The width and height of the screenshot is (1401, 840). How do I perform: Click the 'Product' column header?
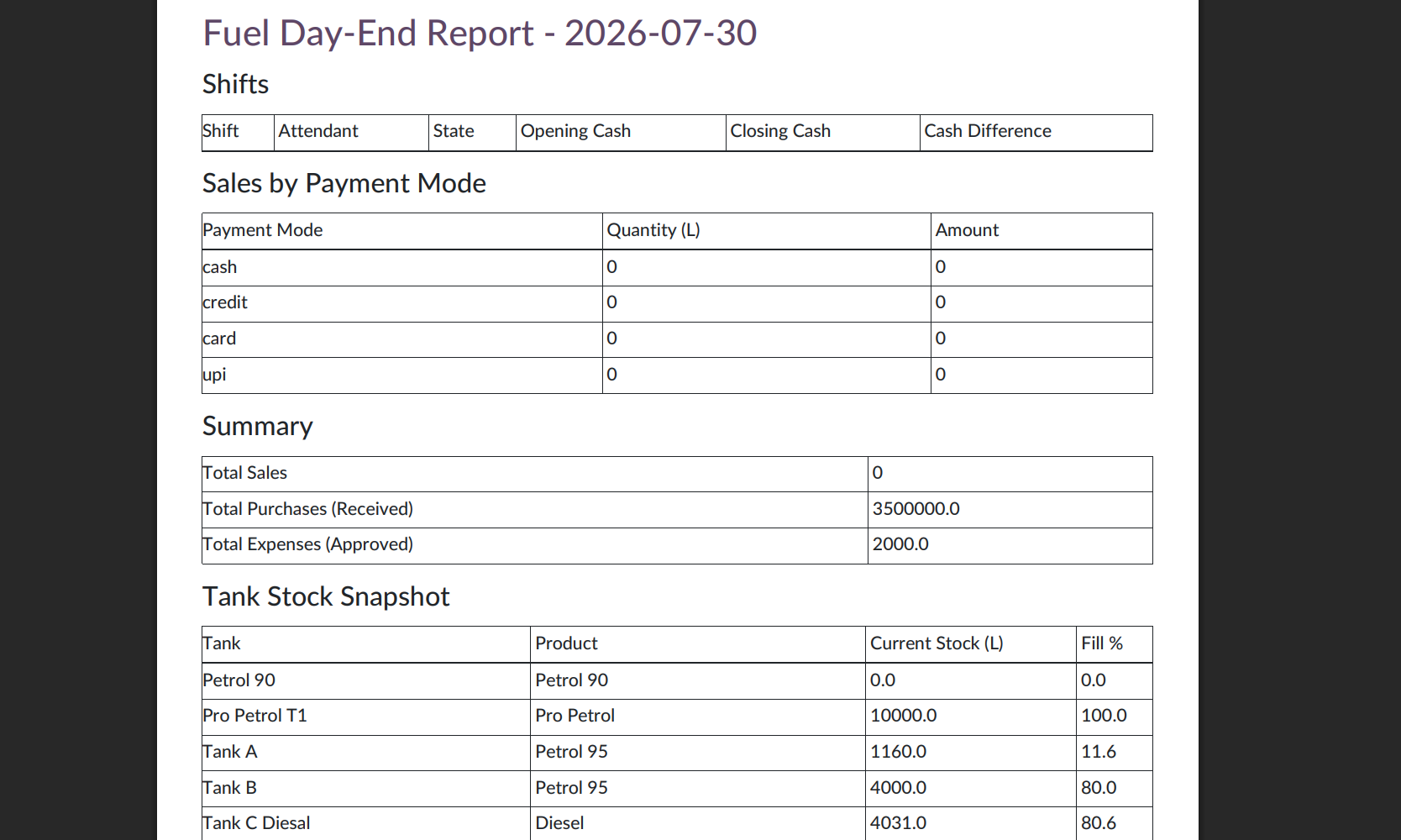tap(566, 643)
